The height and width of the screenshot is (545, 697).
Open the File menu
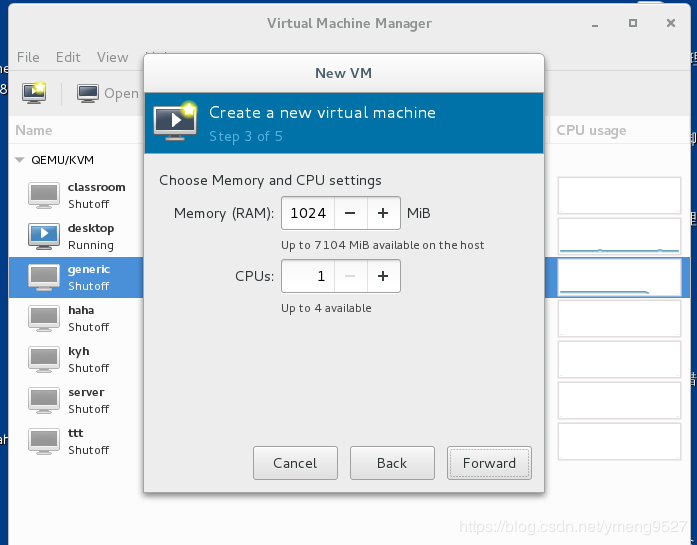tap(28, 57)
